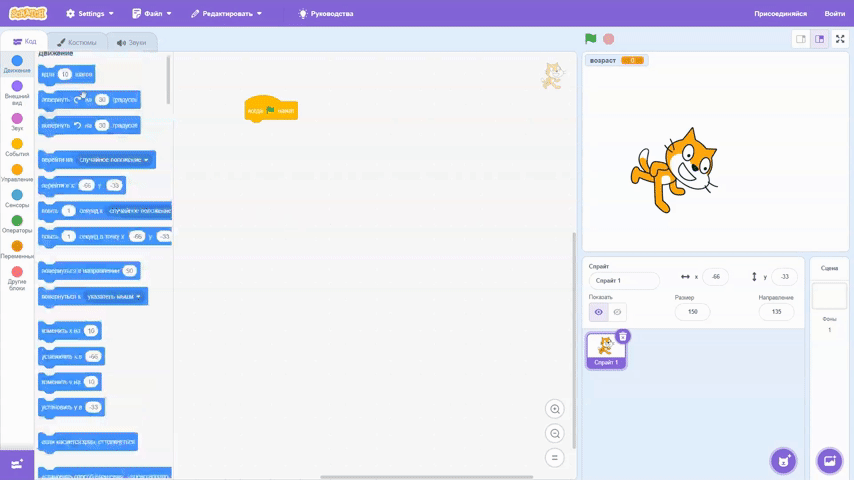Click counterclockwise rotate block arrow icon
Image resolution: width=854 pixels, height=480 pixels.
pos(78,125)
